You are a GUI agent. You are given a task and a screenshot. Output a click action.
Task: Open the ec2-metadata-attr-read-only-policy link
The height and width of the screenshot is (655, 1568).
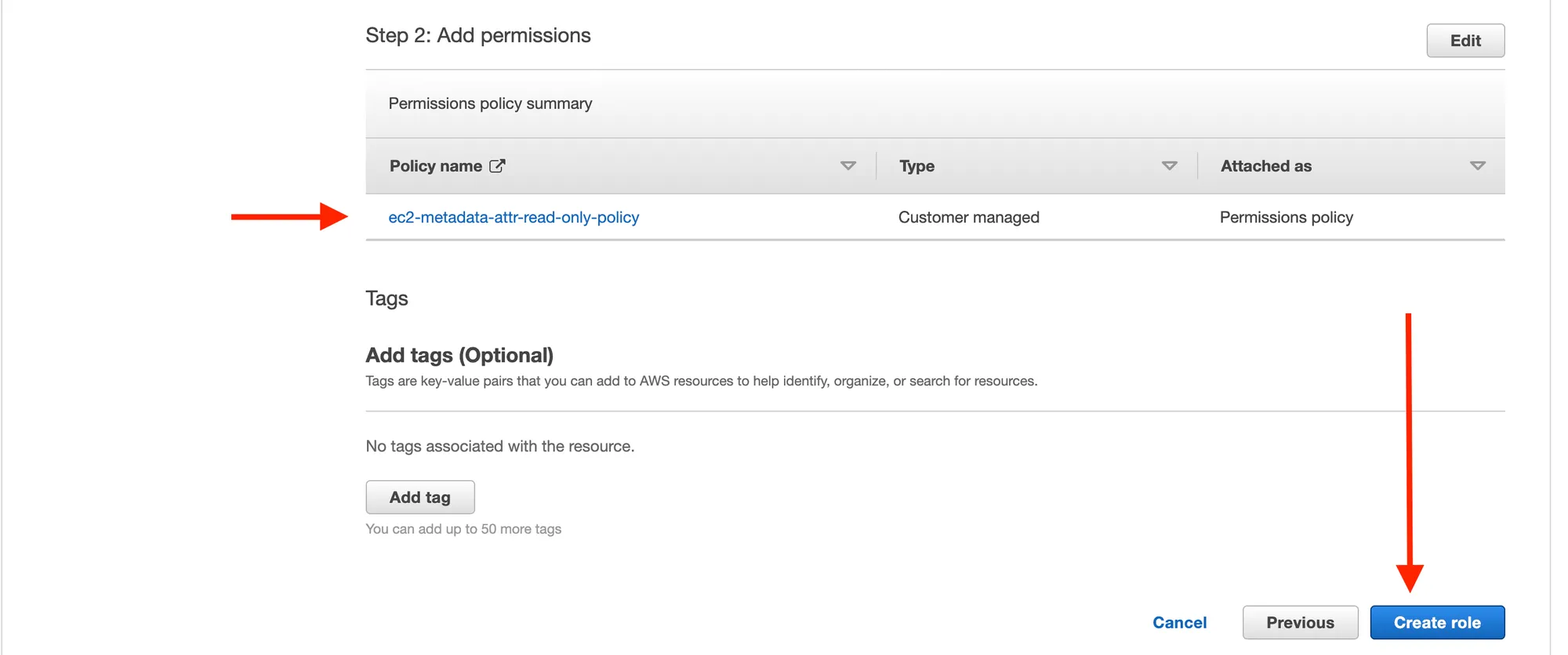tap(514, 217)
